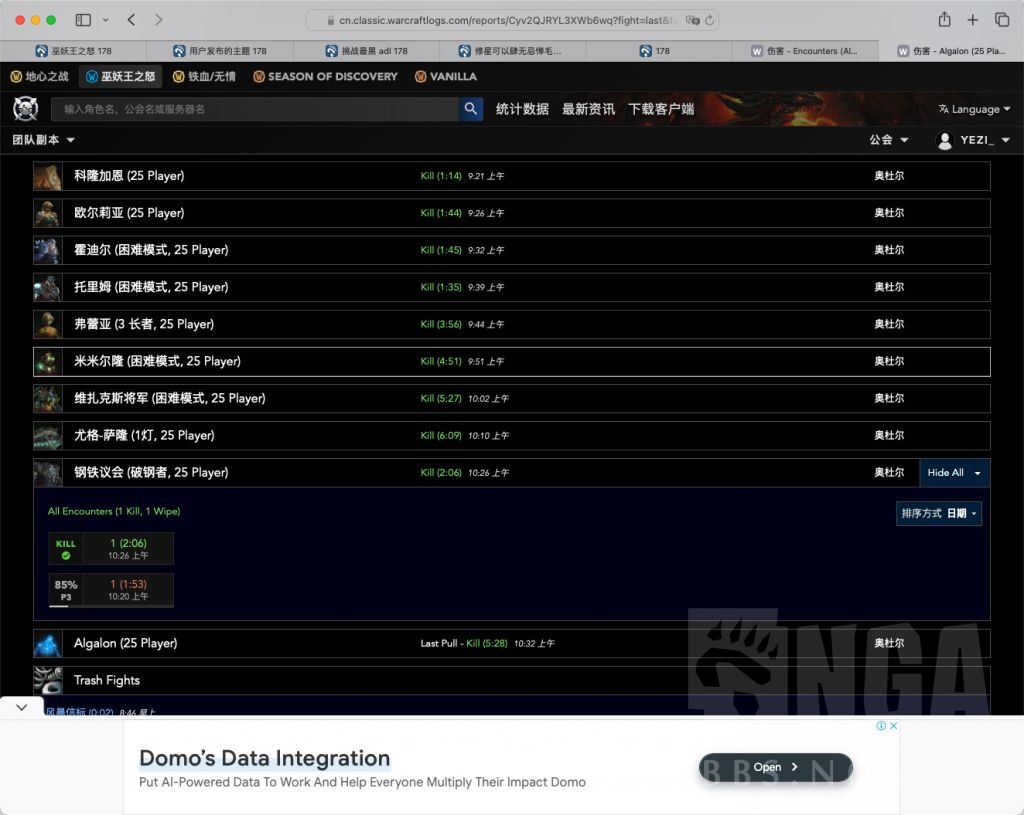1024x815 pixels.
Task: Switch to 伤害 - Algalon browser tab
Action: click(x=952, y=51)
